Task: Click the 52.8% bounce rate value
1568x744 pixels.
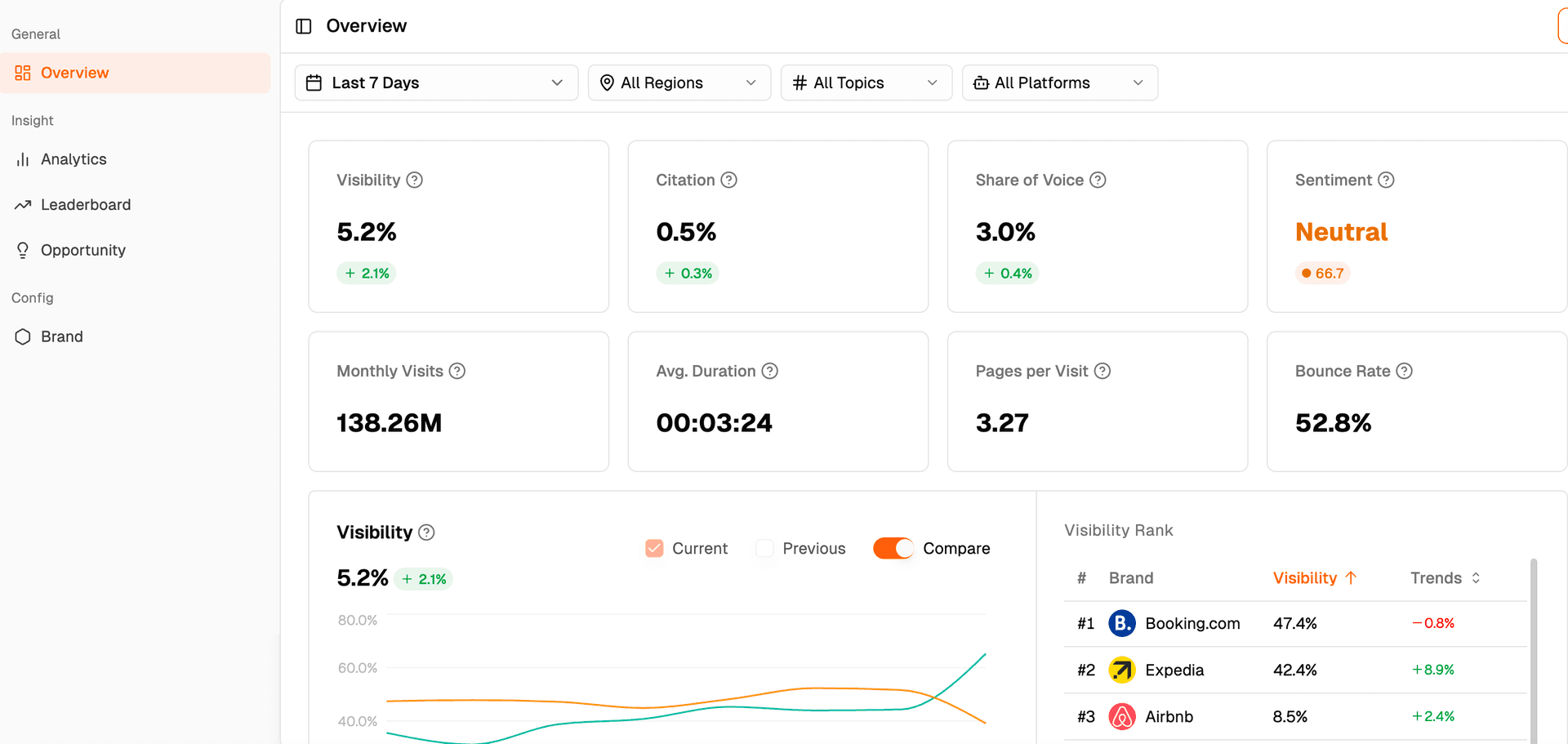Action: pos(1333,423)
